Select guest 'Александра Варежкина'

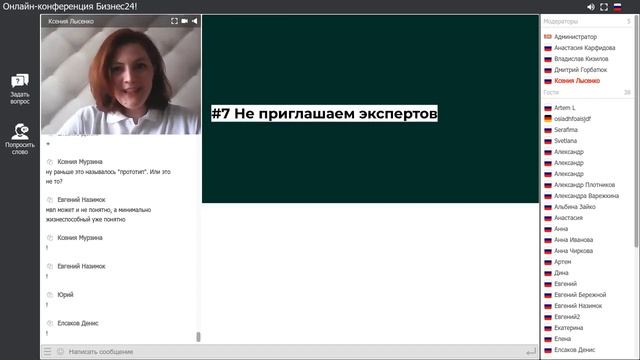tap(586, 196)
